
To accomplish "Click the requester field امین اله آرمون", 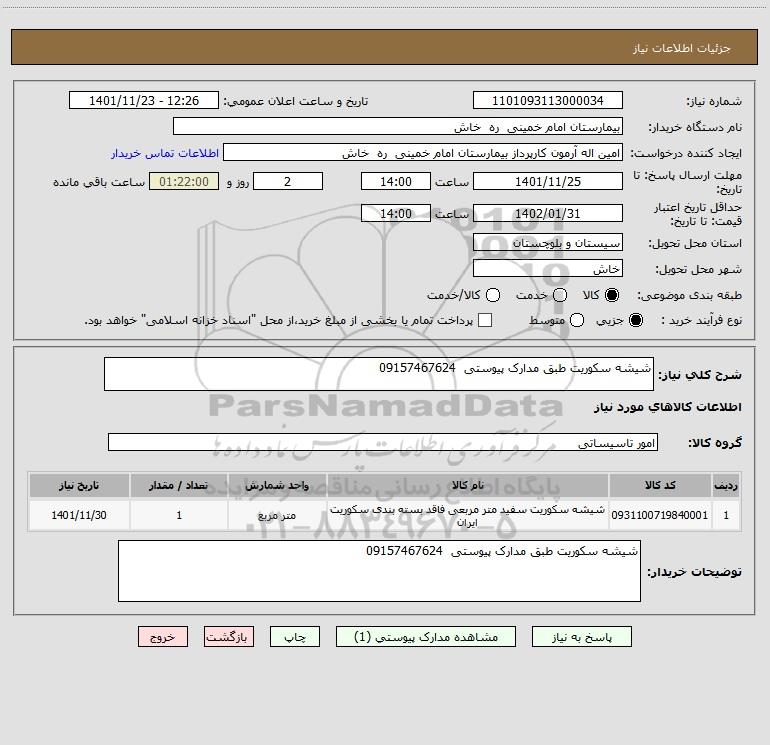I will 423,152.
